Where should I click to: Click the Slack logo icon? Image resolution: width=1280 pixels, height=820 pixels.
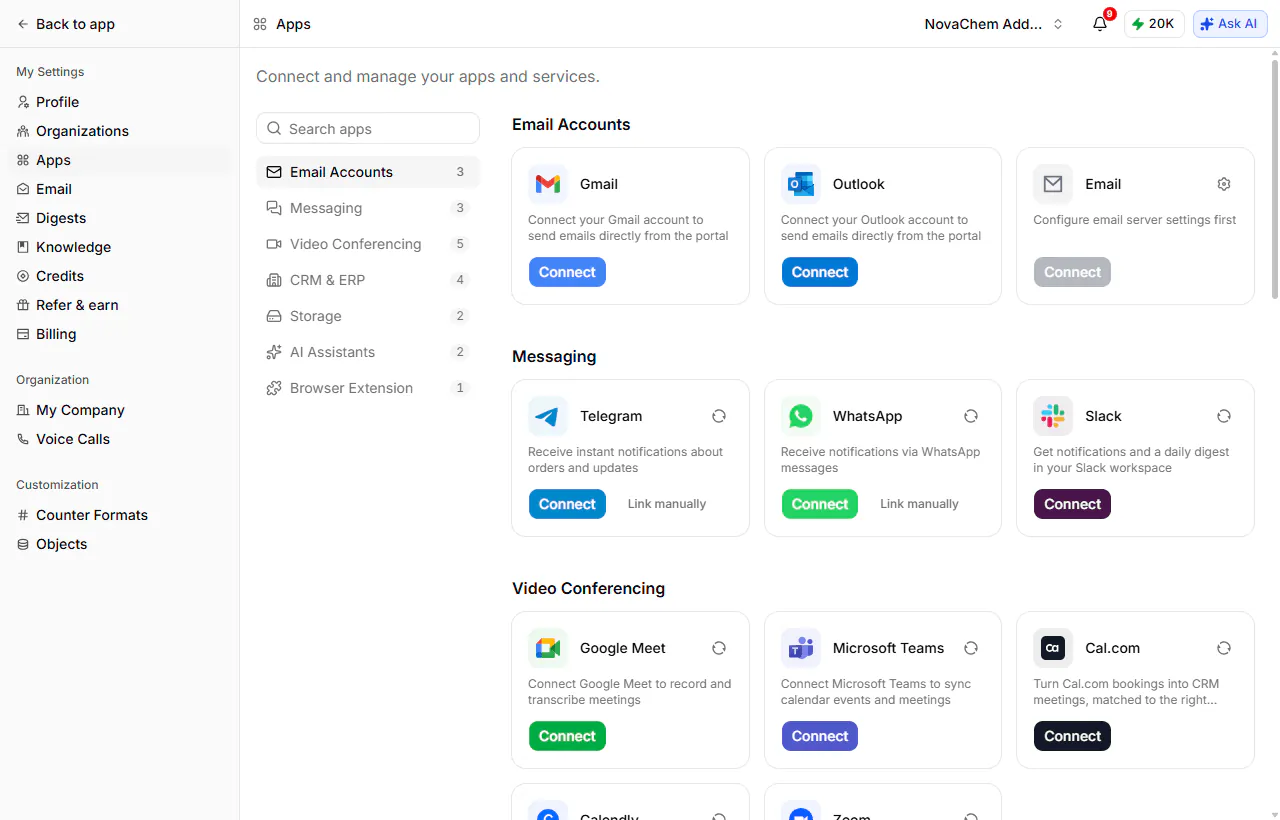[1053, 416]
